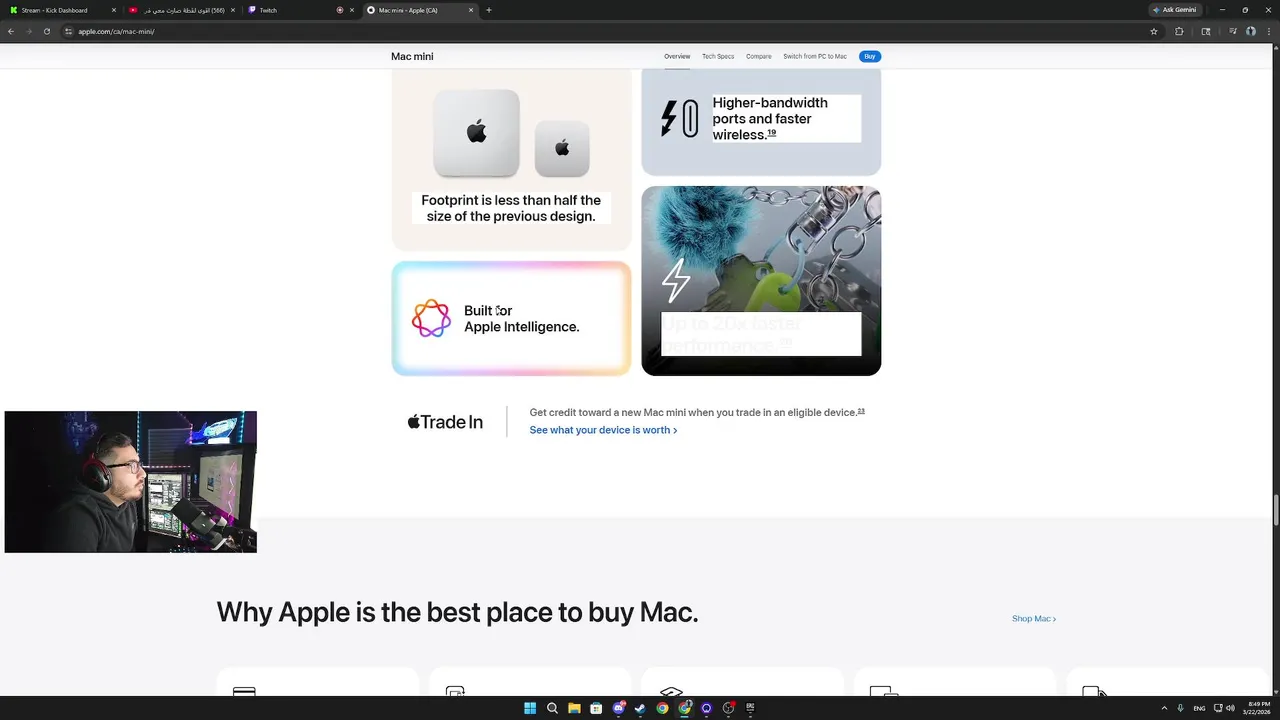Show hidden system tray icons
This screenshot has height=720, width=1280.
(x=1164, y=708)
